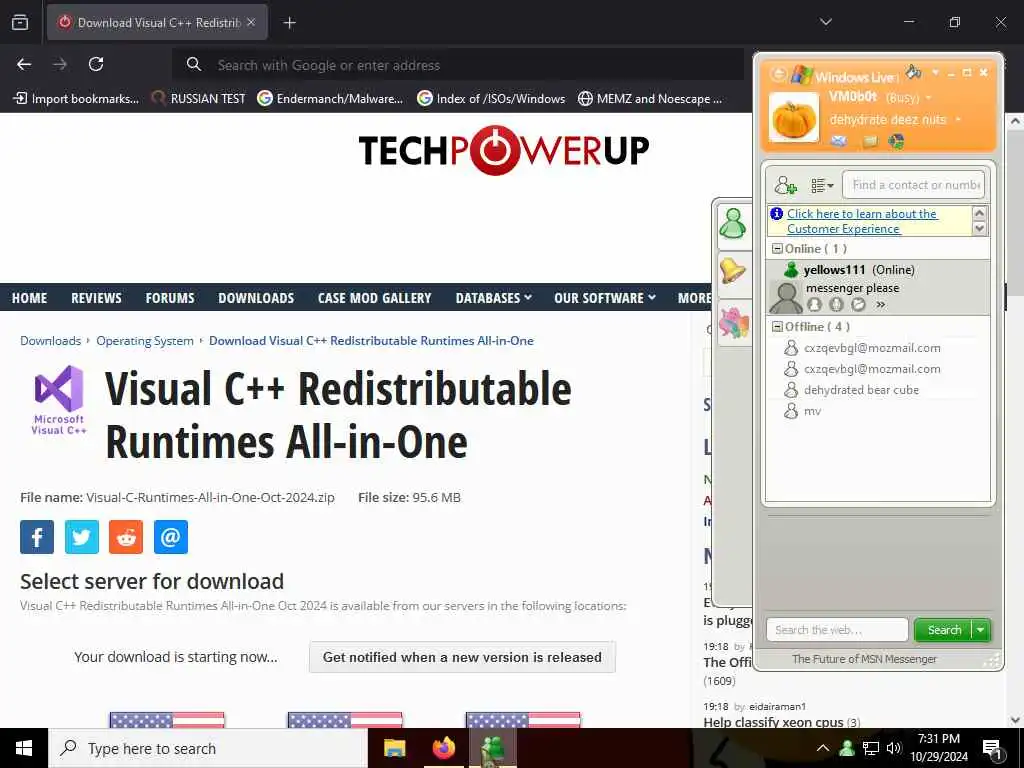The width and height of the screenshot is (1024, 768).
Task: Open the Windows Start menu
Action: pyautogui.click(x=24, y=748)
